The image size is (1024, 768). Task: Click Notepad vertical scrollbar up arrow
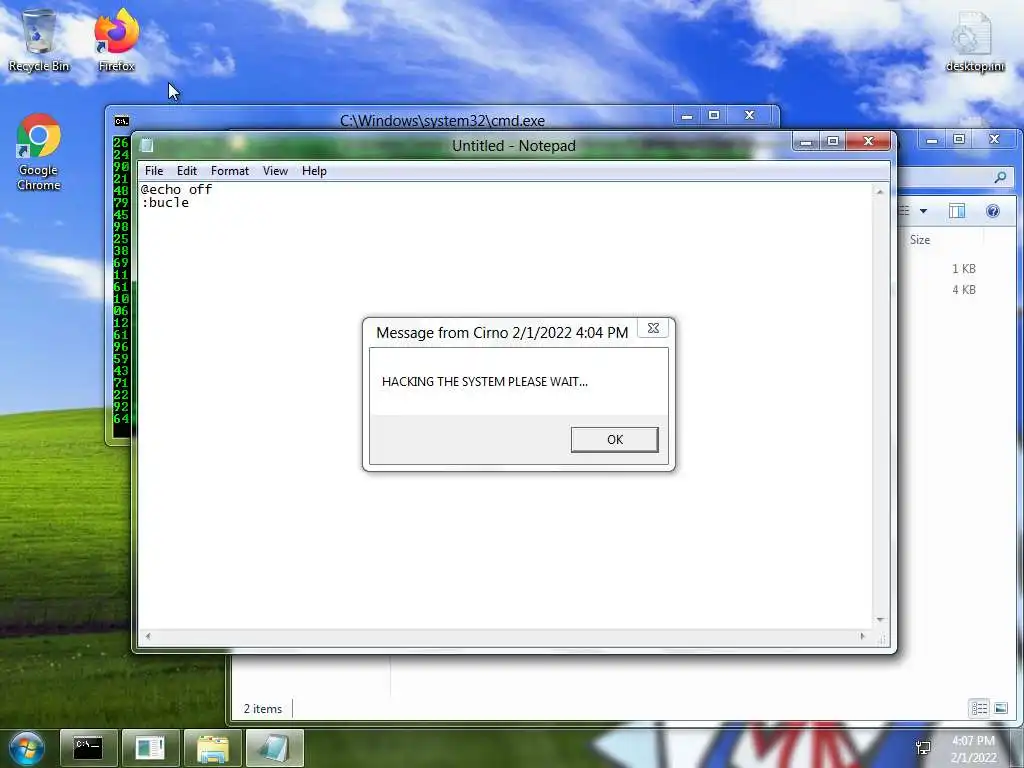click(880, 191)
